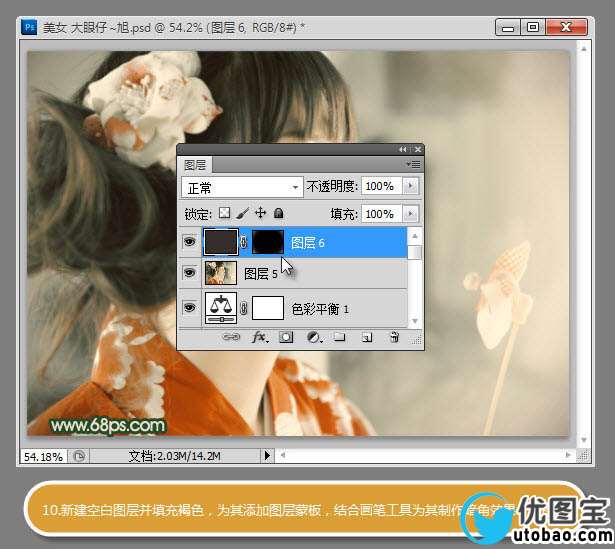Click the color balance scales adjustment icon
Image resolution: width=615 pixels, height=549 pixels.
[221, 308]
